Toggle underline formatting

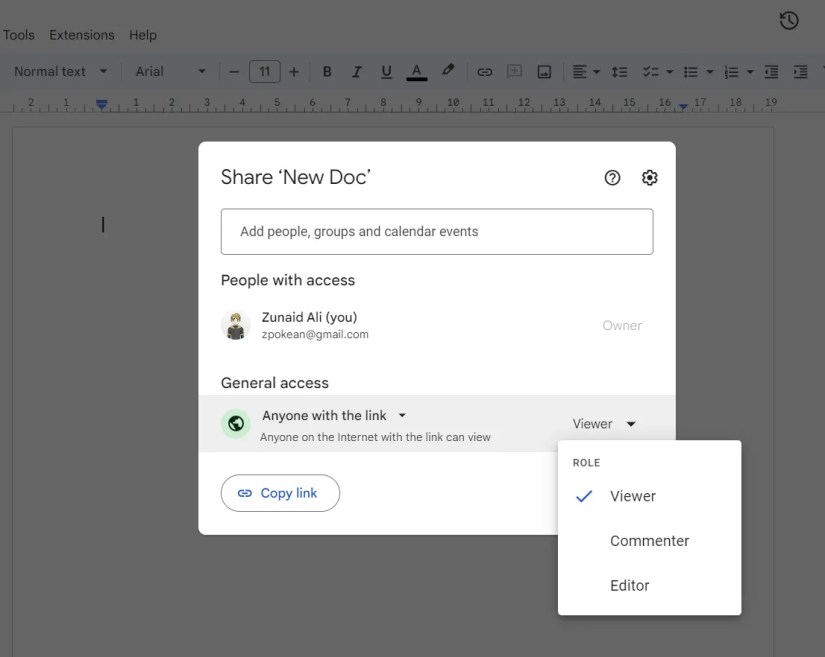(x=386, y=71)
